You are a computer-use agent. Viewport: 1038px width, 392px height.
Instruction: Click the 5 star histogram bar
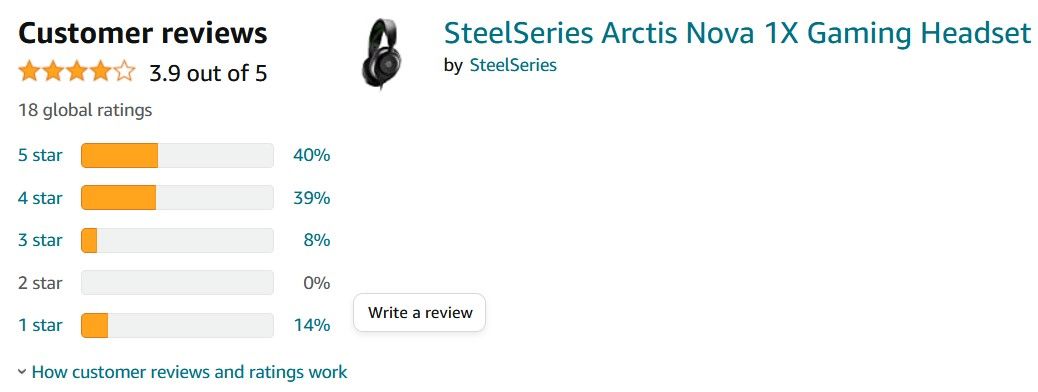coord(177,156)
